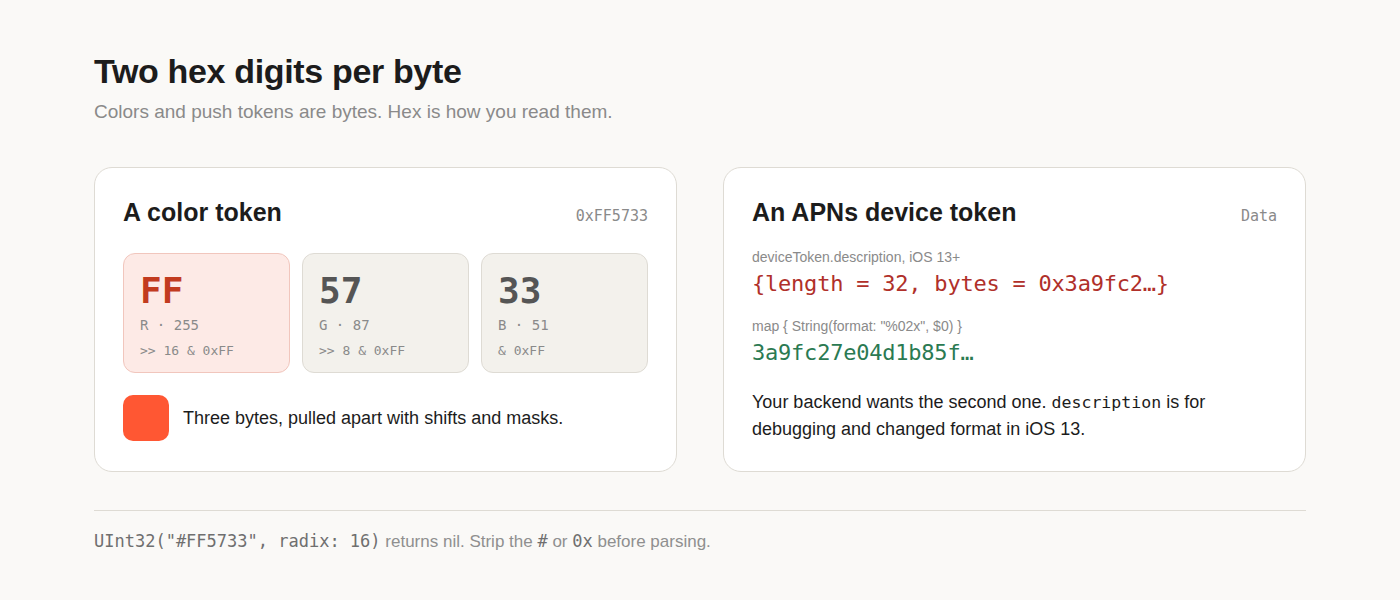This screenshot has width=1400, height=600.
Task: Click the UInt32("#FF5733", radix: 16) code
Action: pyautogui.click(x=237, y=541)
